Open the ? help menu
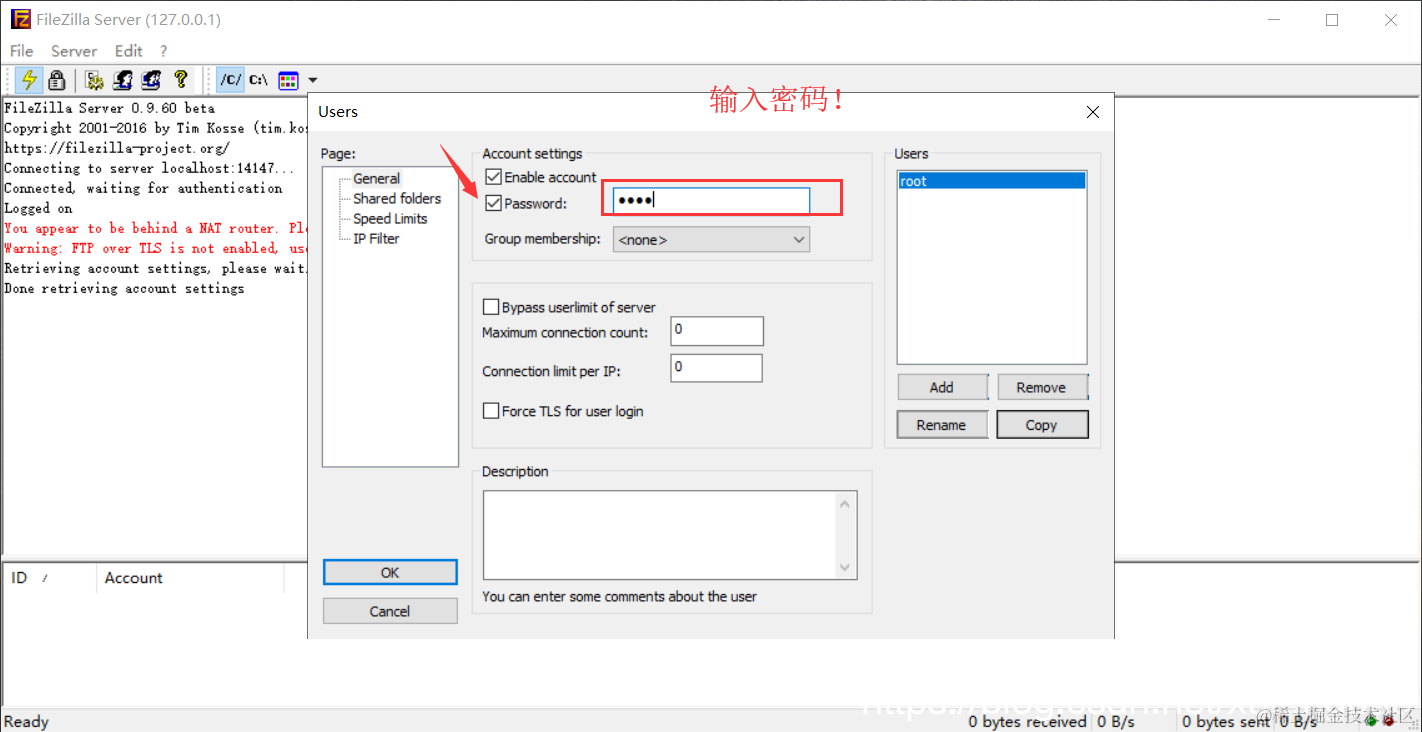1422x732 pixels. pos(164,51)
